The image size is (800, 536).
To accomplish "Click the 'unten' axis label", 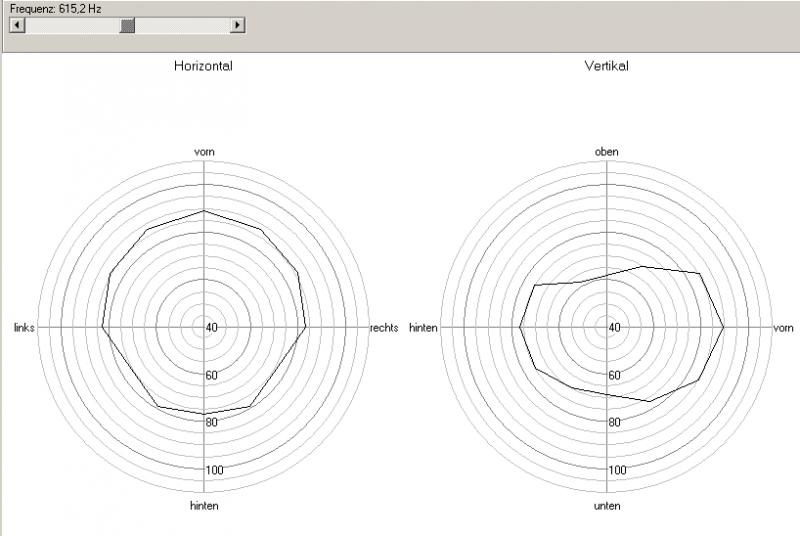I will point(606,506).
